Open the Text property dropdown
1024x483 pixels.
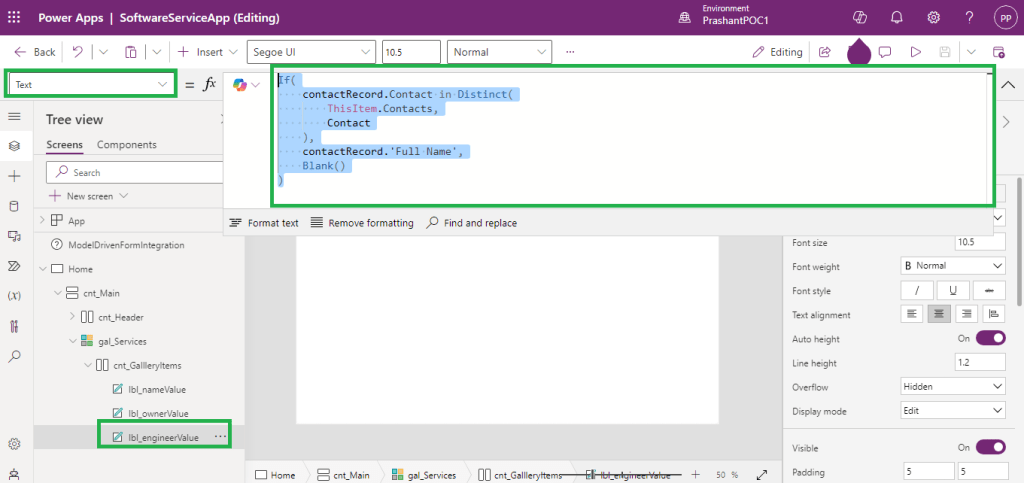91,85
